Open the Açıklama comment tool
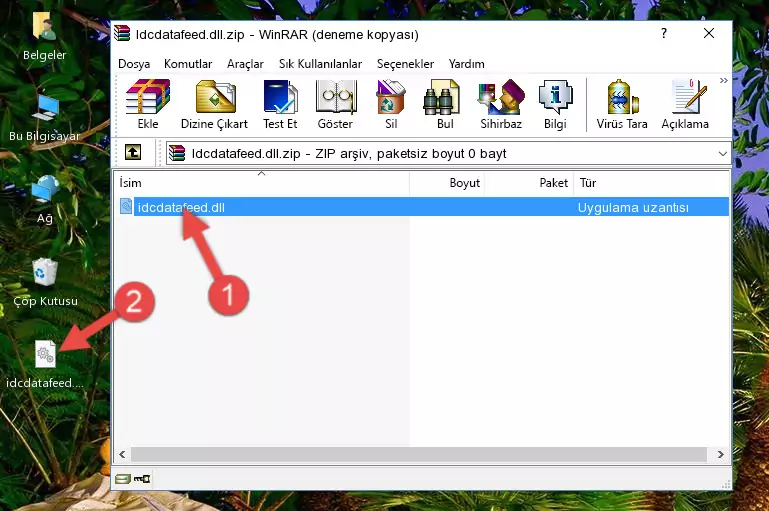The height and width of the screenshot is (511, 769). tap(685, 104)
